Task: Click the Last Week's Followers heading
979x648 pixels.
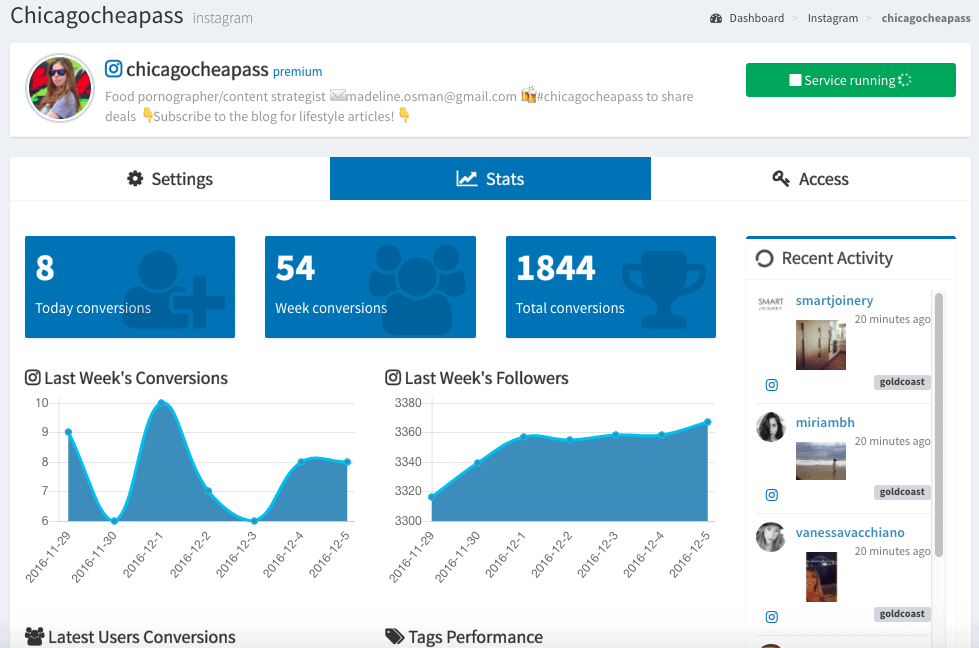Action: 486,378
